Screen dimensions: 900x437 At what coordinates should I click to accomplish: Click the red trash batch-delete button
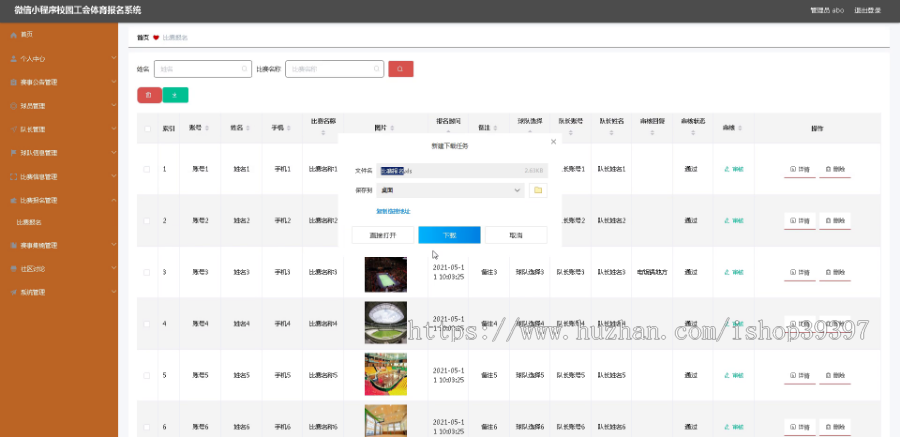[149, 95]
